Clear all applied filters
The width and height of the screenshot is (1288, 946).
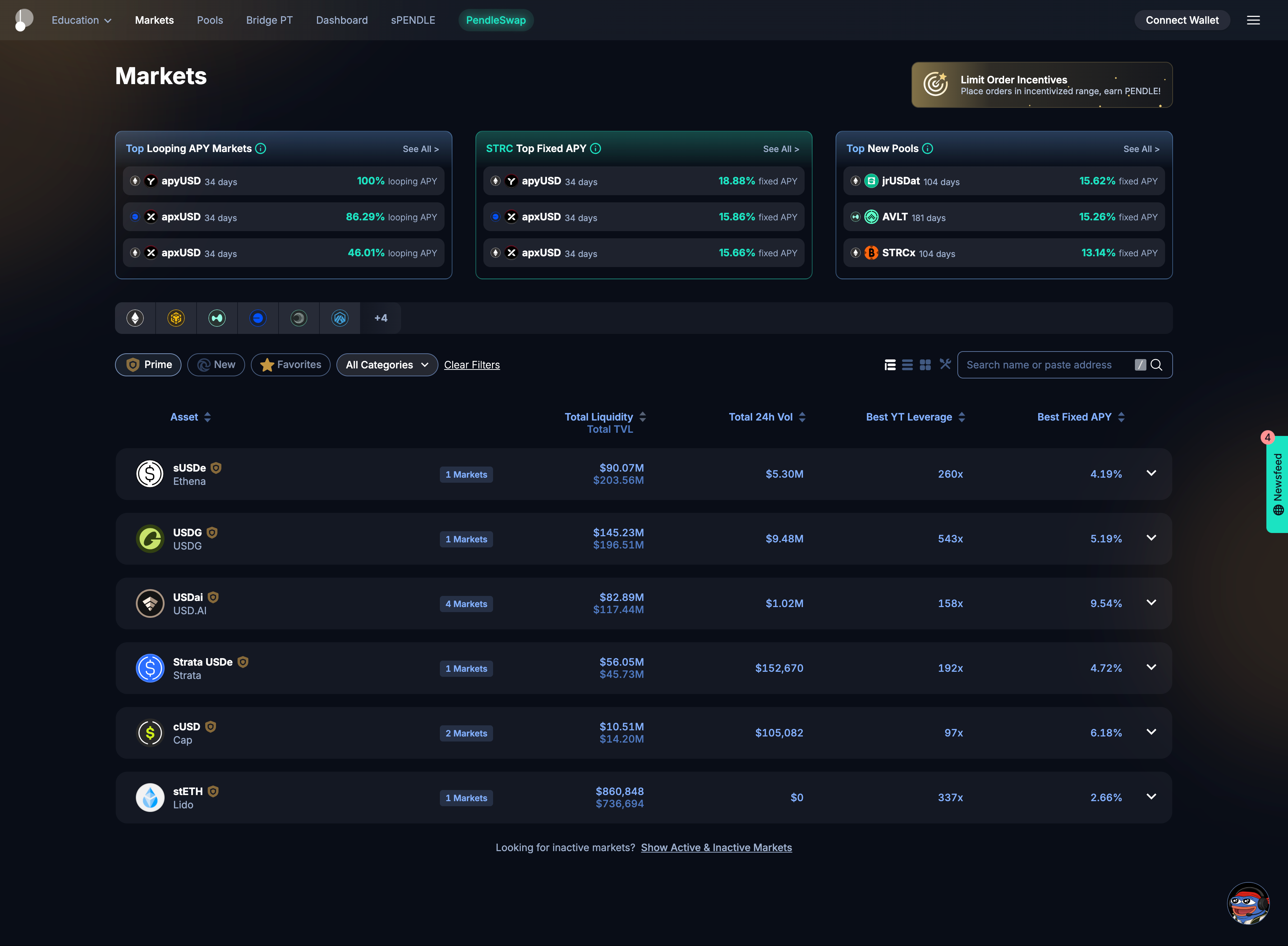pos(472,365)
